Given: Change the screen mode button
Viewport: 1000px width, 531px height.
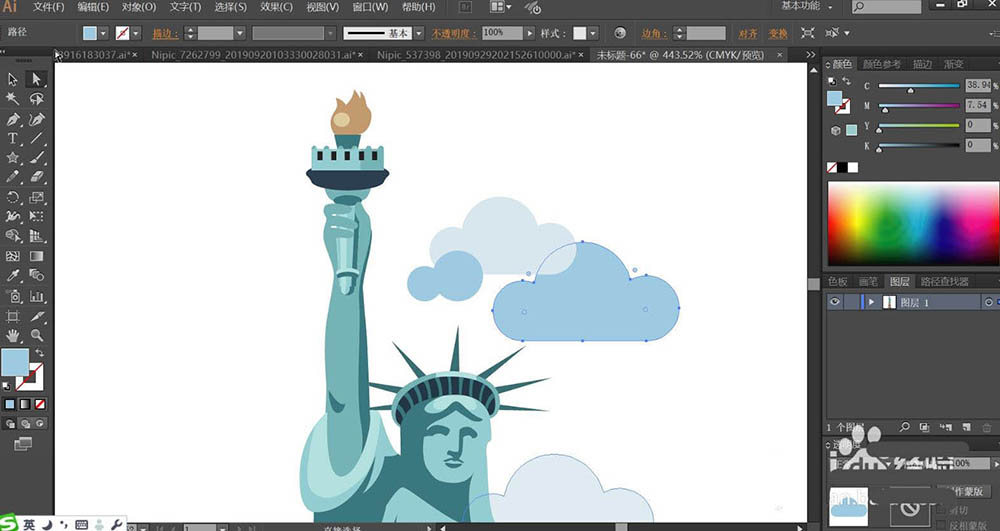Looking at the screenshot, I should tap(23, 444).
